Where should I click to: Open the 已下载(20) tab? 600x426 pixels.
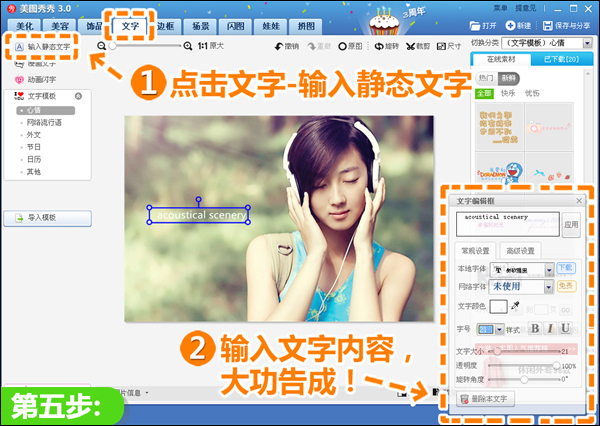pyautogui.click(x=561, y=59)
